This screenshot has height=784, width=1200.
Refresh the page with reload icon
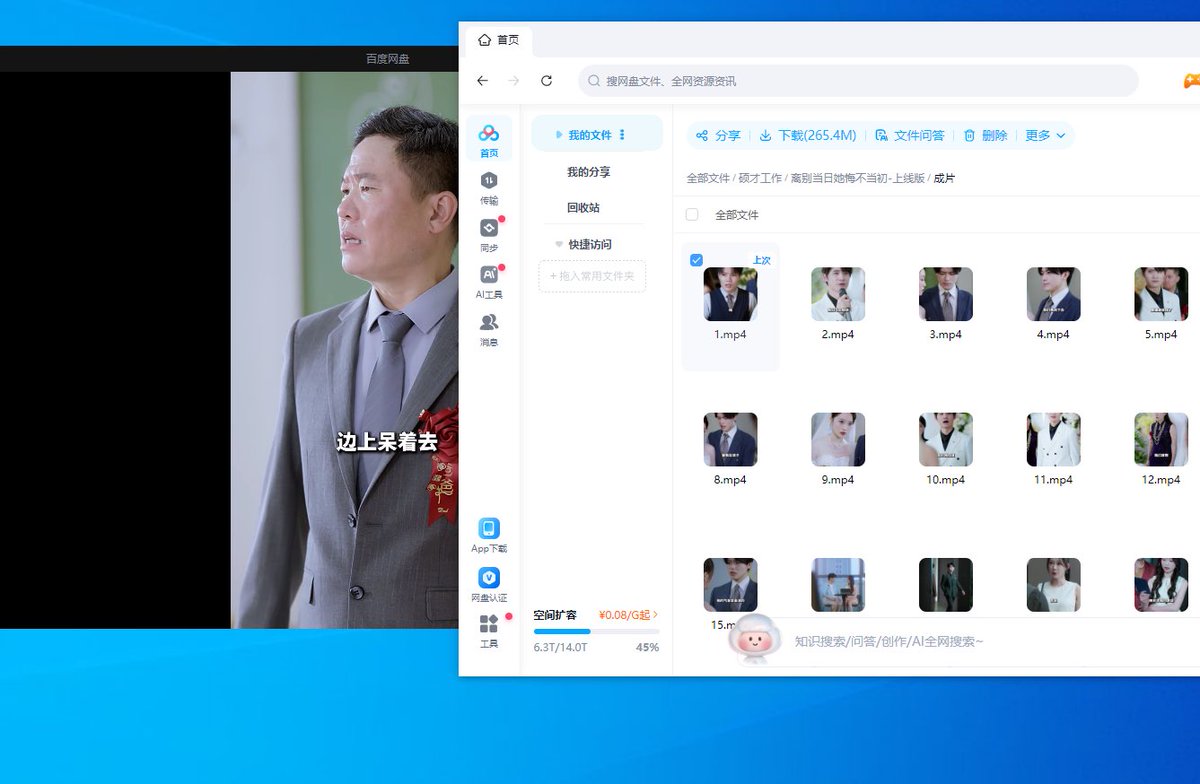(x=546, y=81)
